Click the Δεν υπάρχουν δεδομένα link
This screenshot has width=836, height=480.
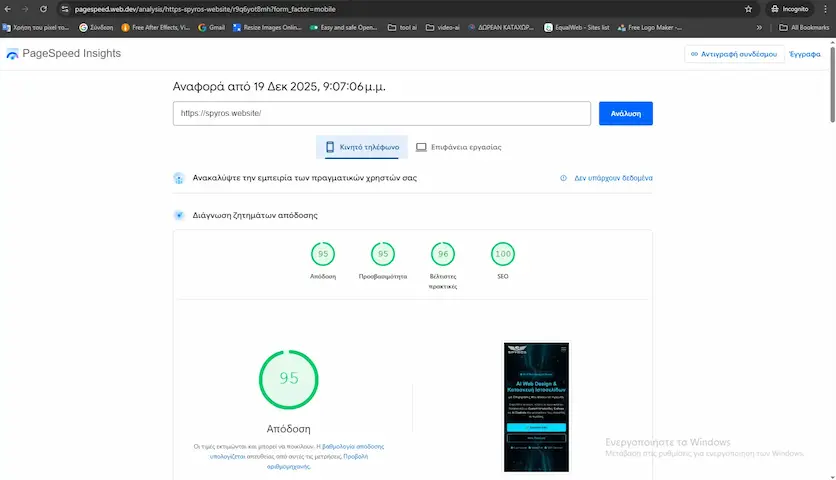[x=613, y=178]
